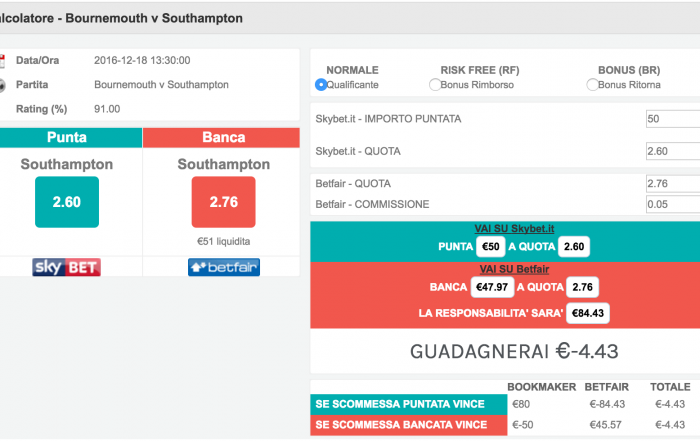Viewport: 700px width, 441px height.
Task: Click the Skybet.it QUOTA input field
Action: pos(673,151)
